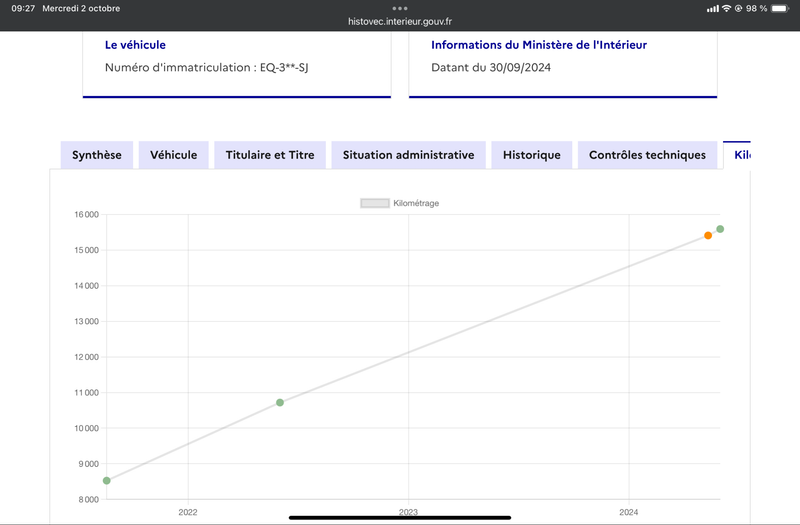The height and width of the screenshot is (525, 800).
Task: Select the partially visible Kilométrage tab
Action: click(x=737, y=155)
